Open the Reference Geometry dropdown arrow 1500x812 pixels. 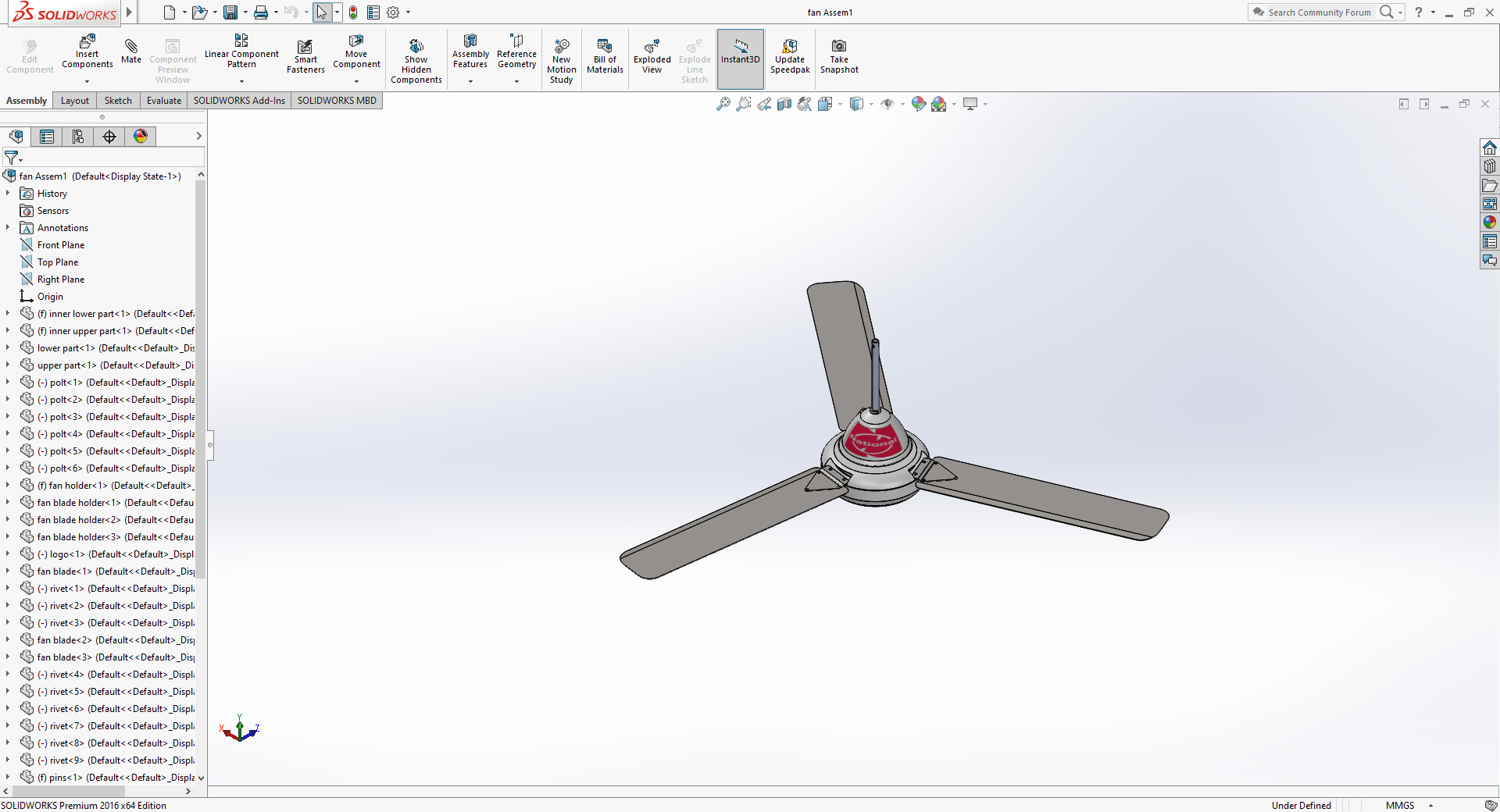click(516, 81)
